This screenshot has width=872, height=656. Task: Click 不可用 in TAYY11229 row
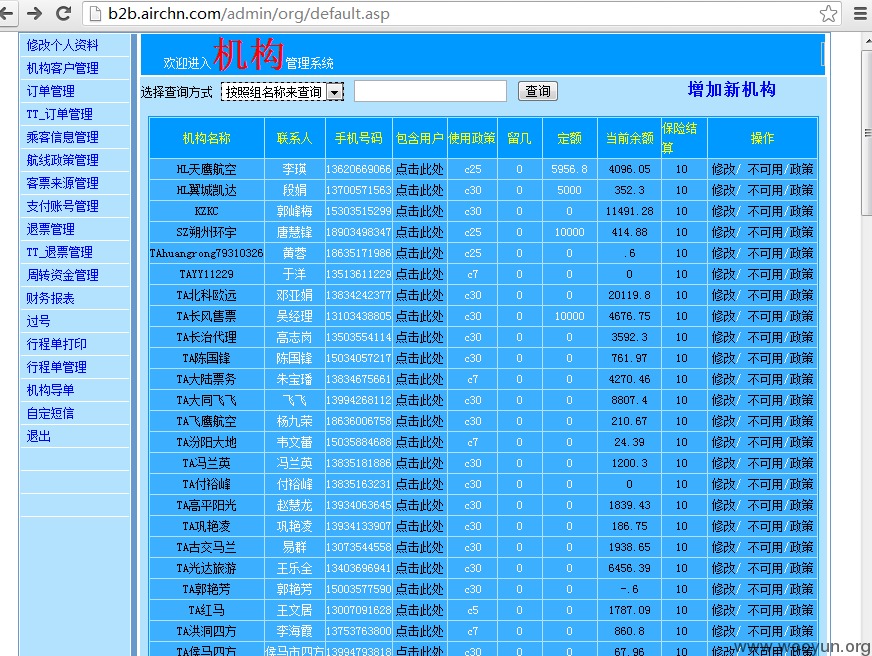(765, 274)
